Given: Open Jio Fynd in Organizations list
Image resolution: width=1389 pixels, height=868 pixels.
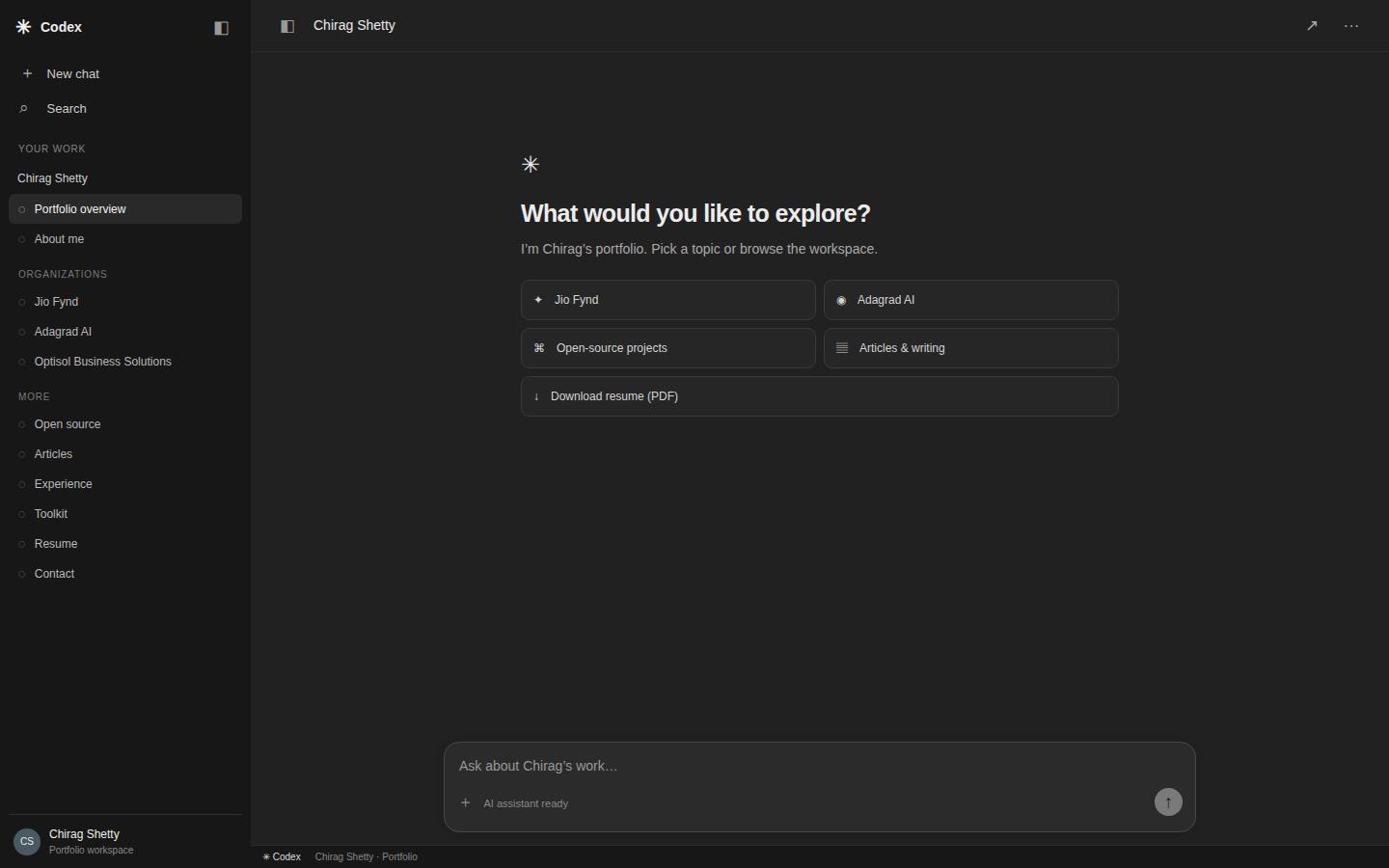Looking at the screenshot, I should [125, 302].
